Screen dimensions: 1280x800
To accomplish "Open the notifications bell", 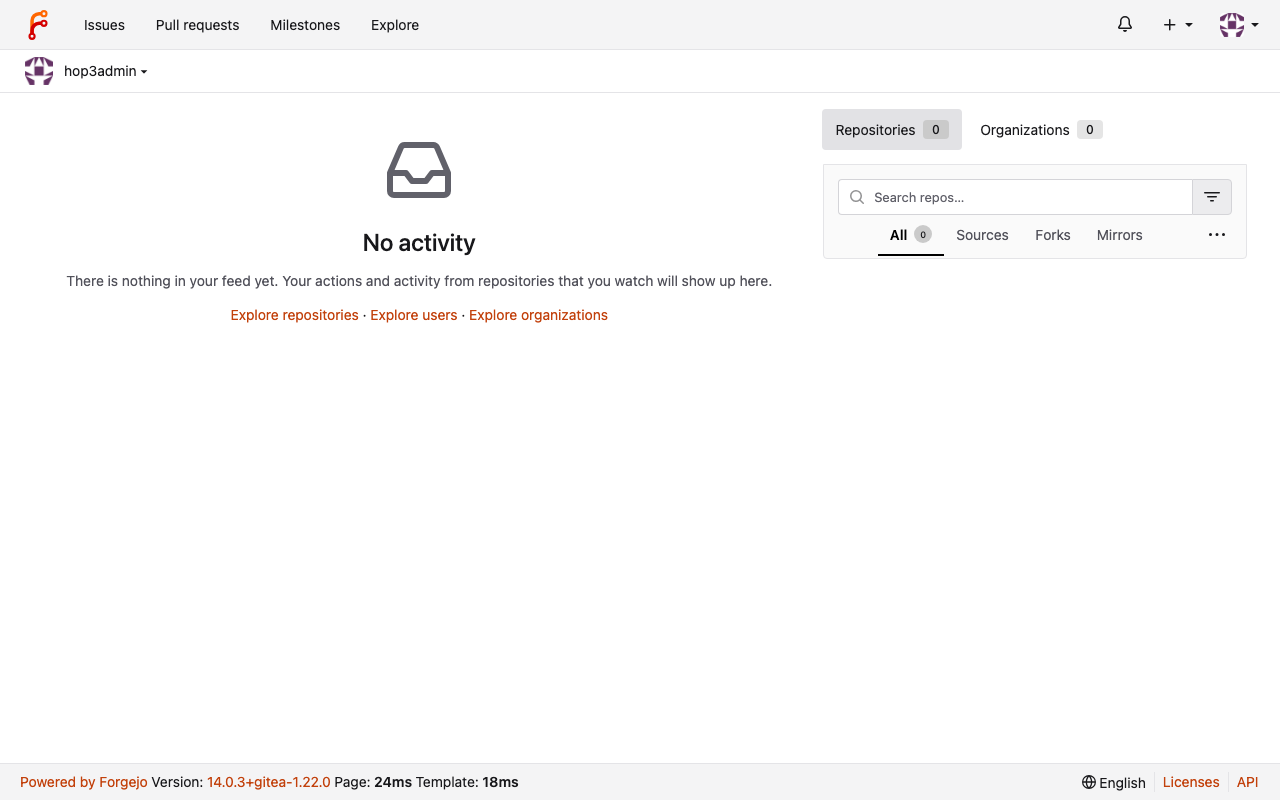I will coord(1125,25).
